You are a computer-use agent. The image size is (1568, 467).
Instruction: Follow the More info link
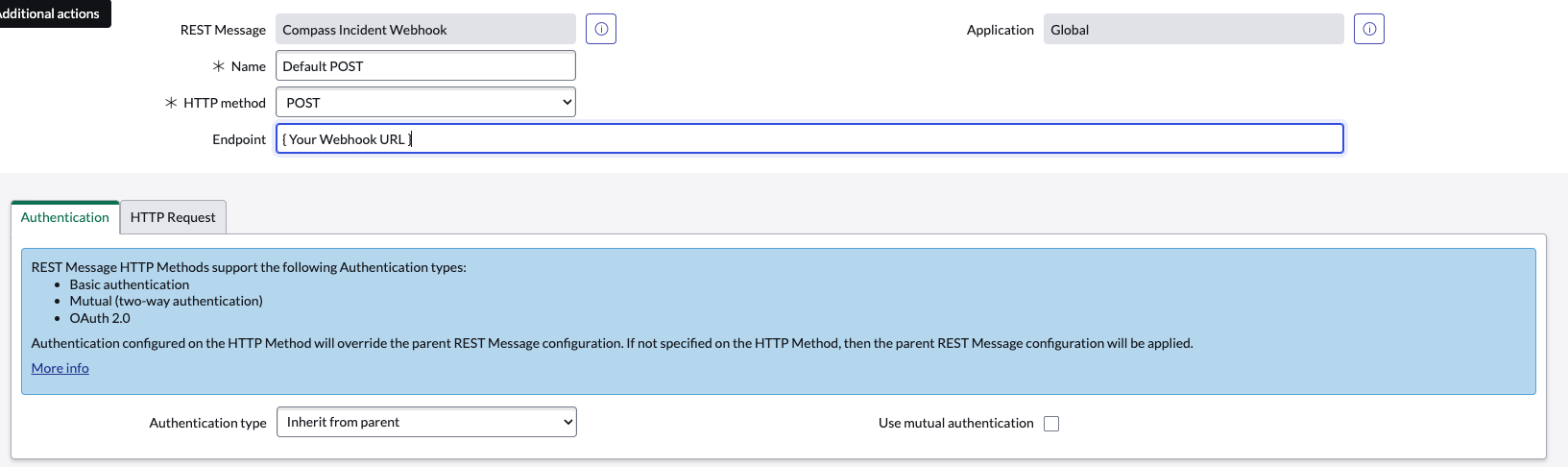pyautogui.click(x=60, y=368)
